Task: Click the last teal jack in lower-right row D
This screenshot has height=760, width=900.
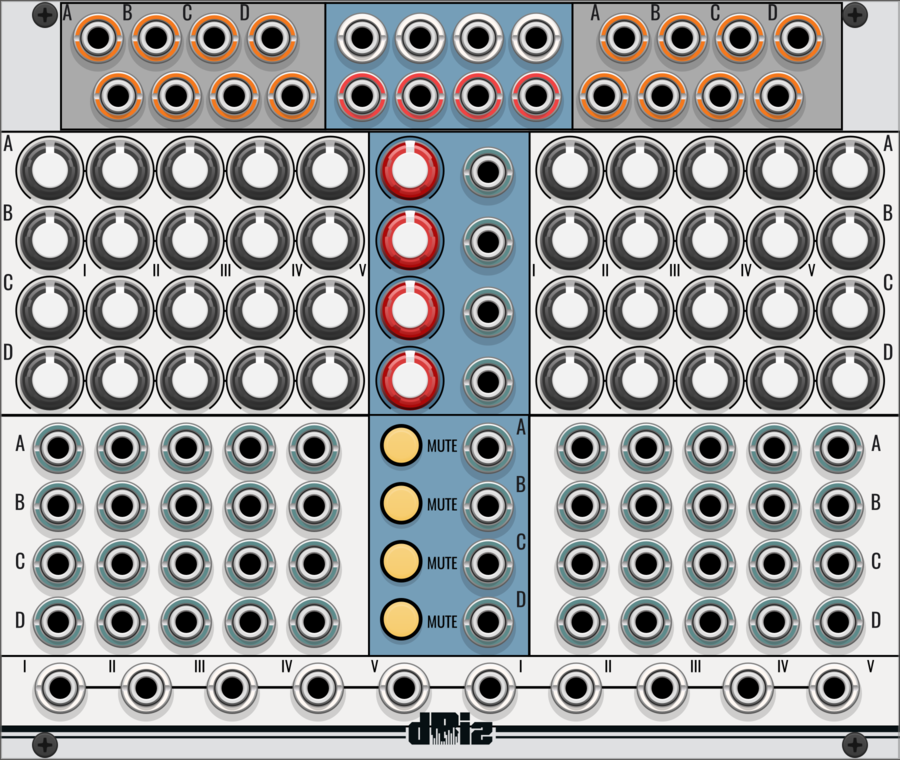Action: (838, 620)
